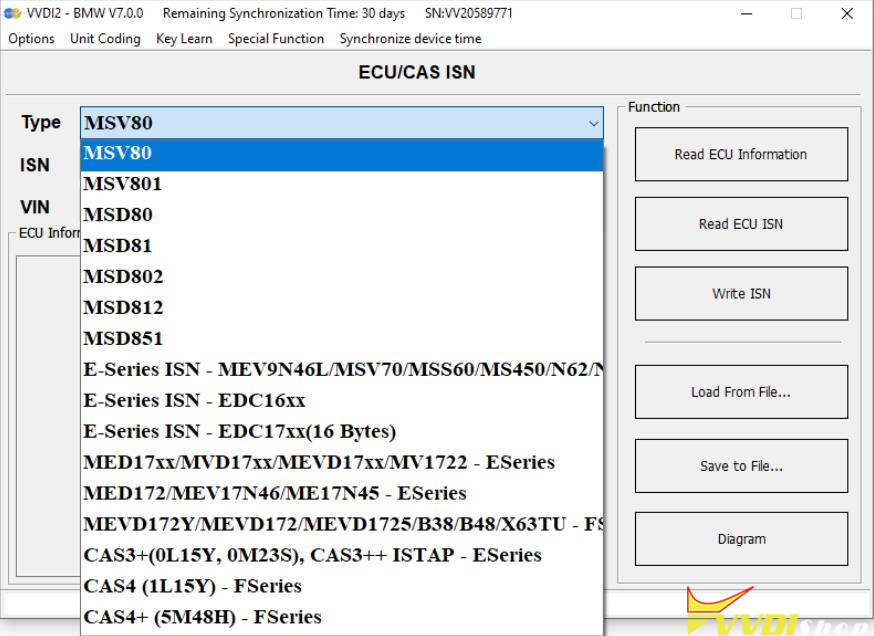
Task: Open the Special Function menu
Action: 276,38
